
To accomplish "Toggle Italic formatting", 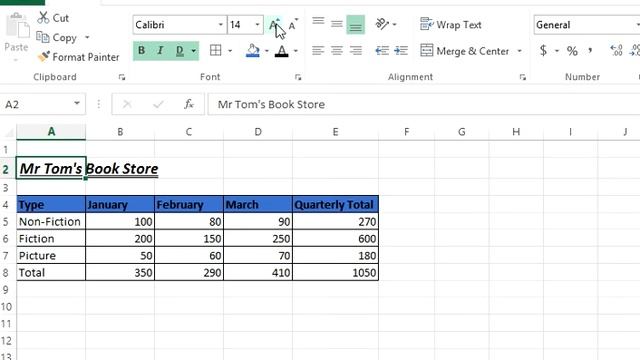I will tap(160, 51).
